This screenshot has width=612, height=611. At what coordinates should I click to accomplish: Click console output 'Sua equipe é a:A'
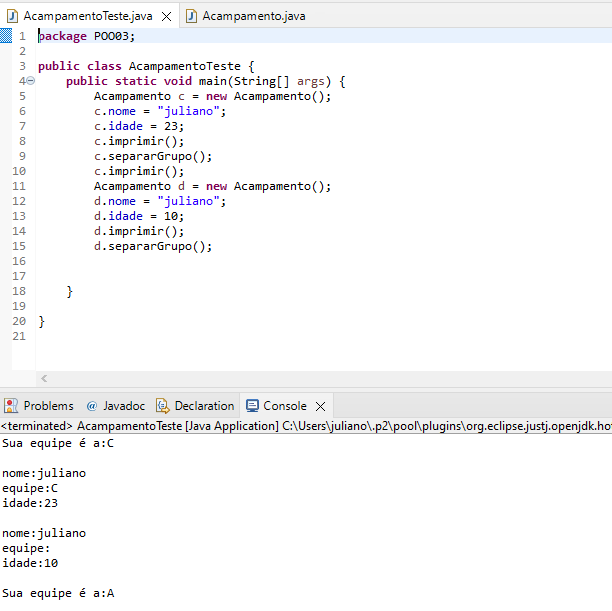[x=58, y=593]
